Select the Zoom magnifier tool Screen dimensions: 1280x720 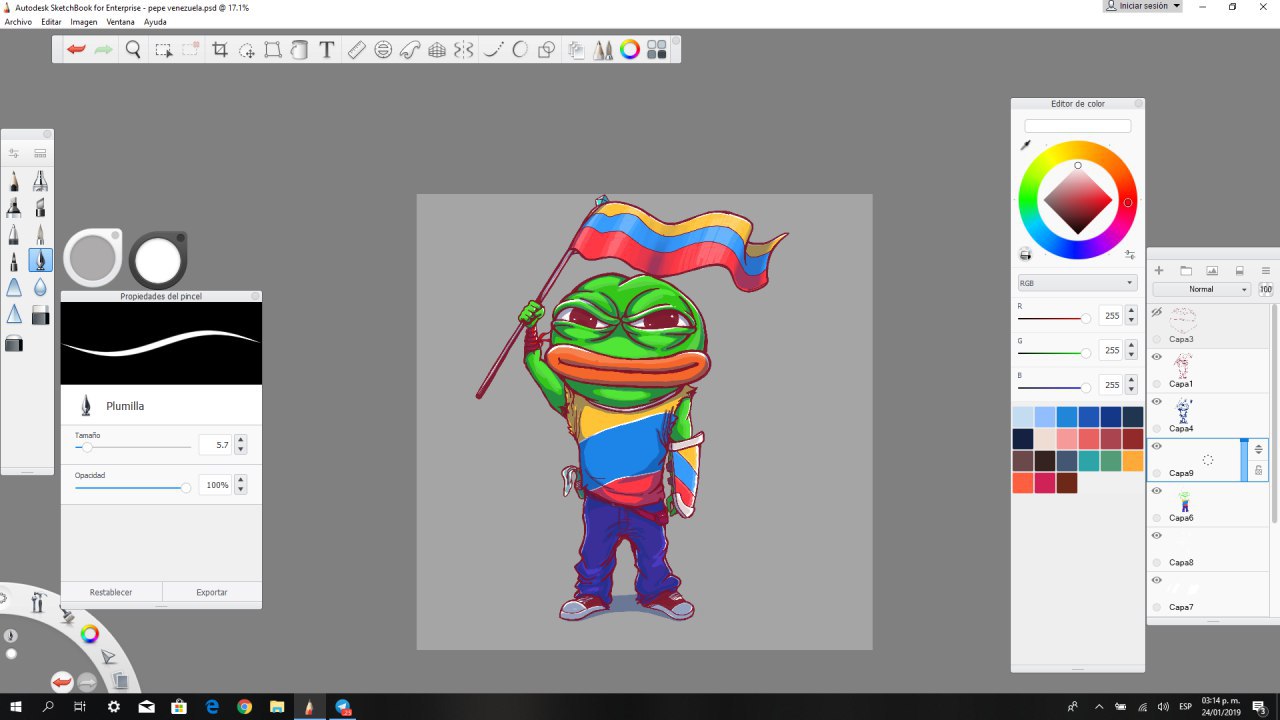coord(133,49)
